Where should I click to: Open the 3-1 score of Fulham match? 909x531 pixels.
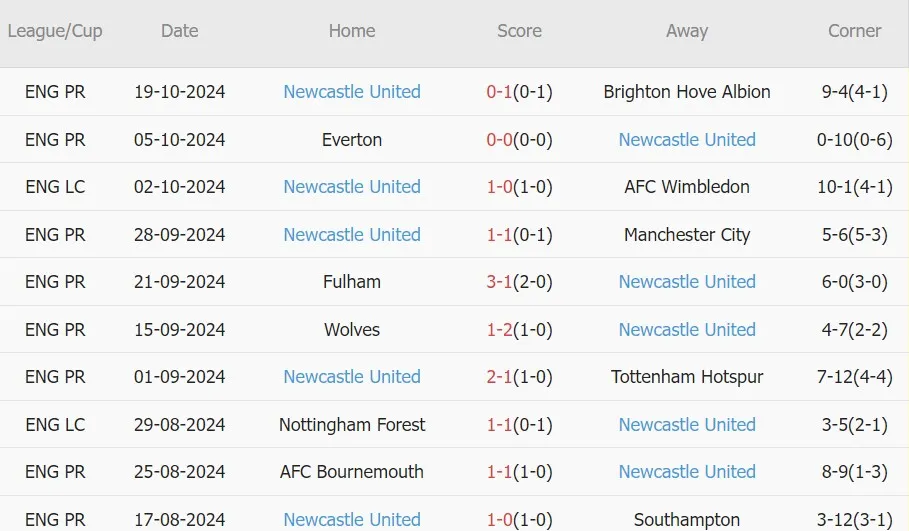click(499, 282)
